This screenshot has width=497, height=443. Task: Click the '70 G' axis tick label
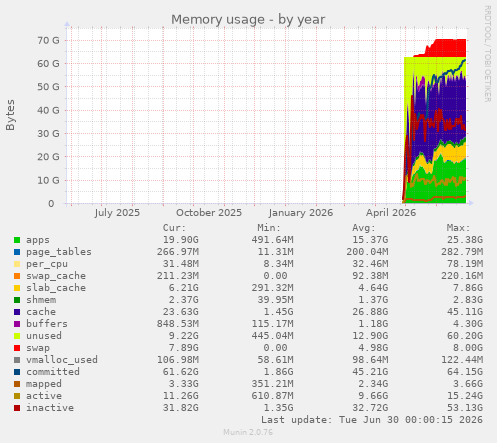point(48,40)
